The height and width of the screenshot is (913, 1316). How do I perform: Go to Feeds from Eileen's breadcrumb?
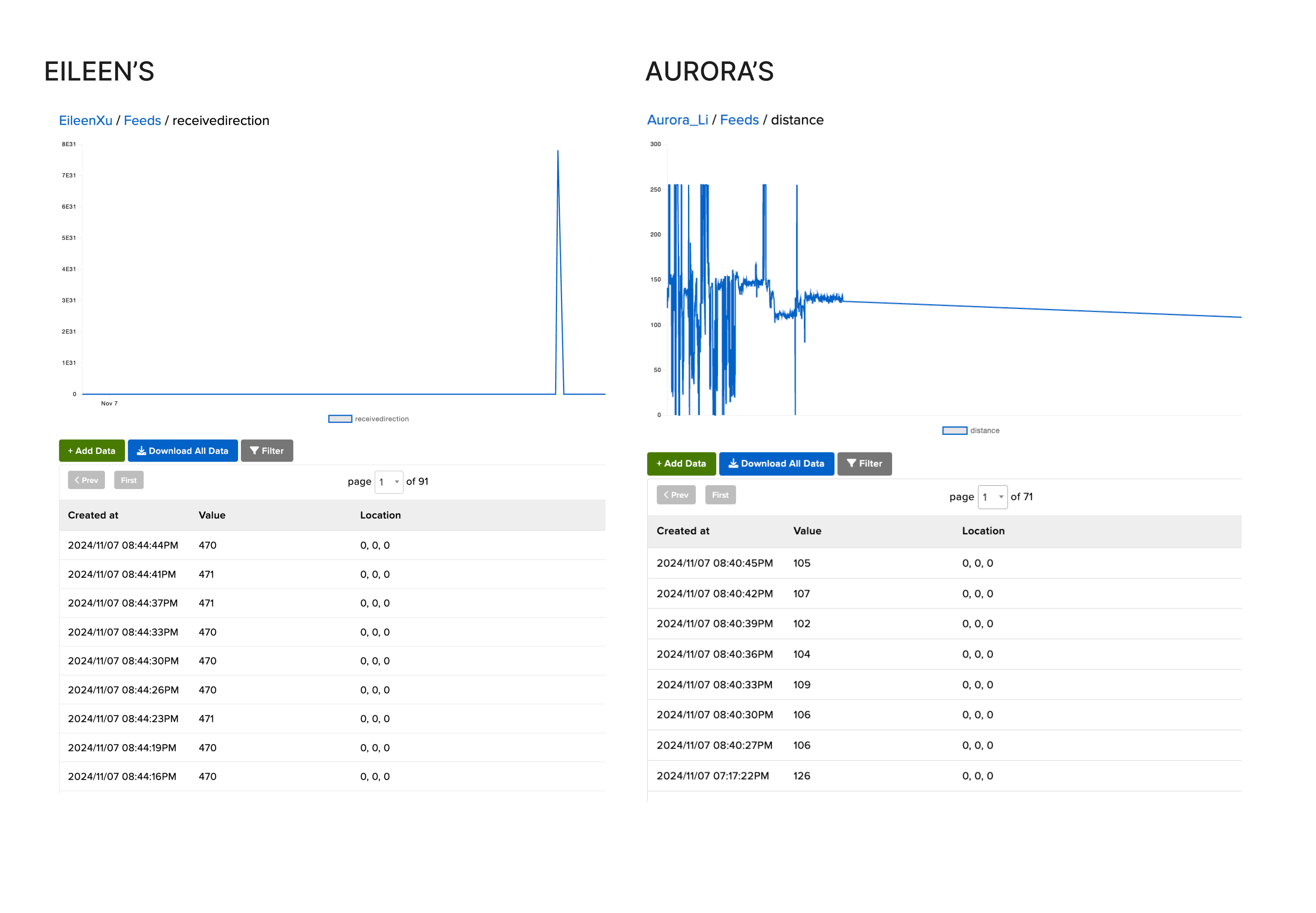tap(142, 121)
